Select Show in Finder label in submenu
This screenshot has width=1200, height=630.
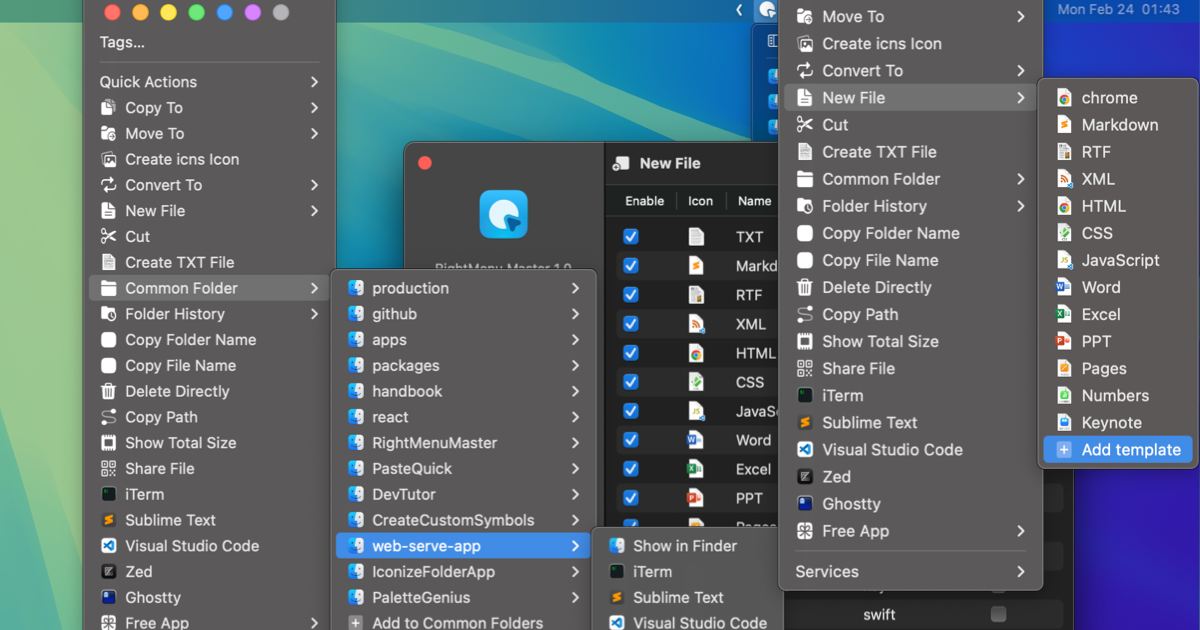685,546
